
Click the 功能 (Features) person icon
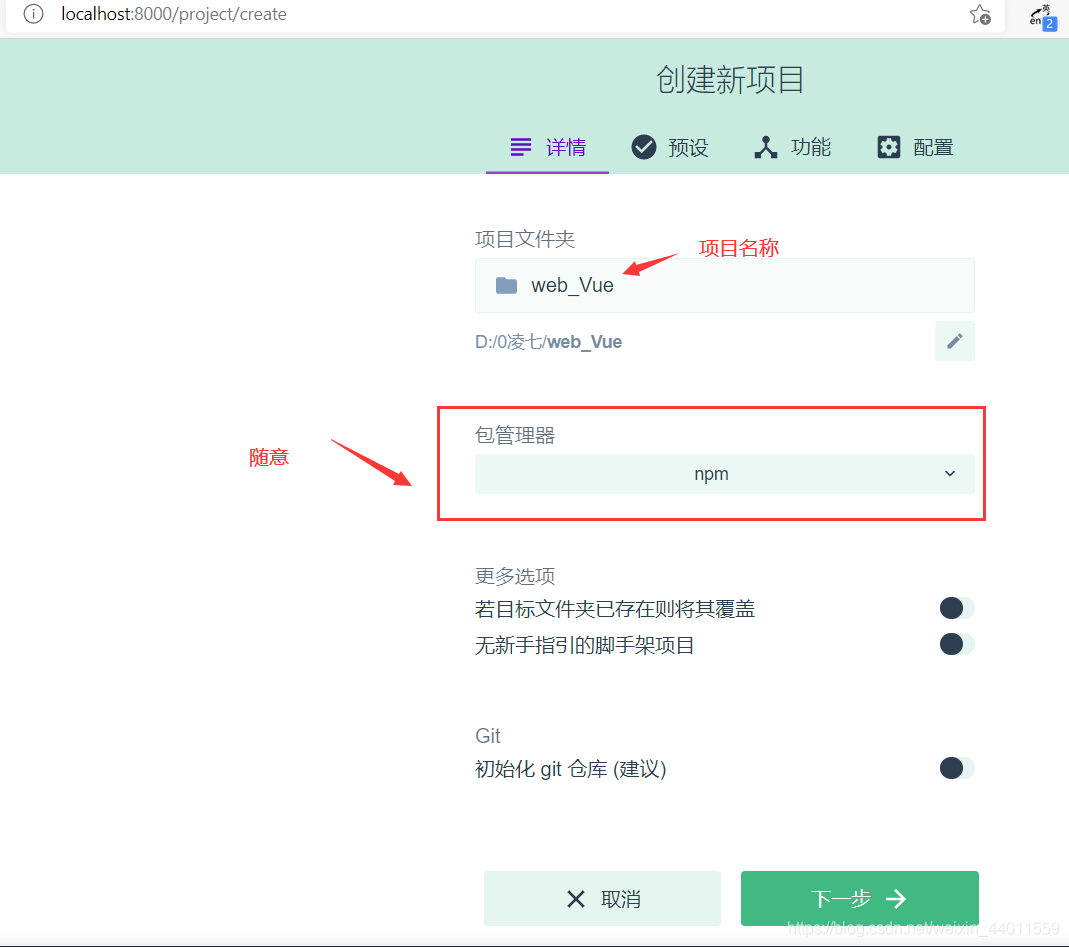pos(766,147)
